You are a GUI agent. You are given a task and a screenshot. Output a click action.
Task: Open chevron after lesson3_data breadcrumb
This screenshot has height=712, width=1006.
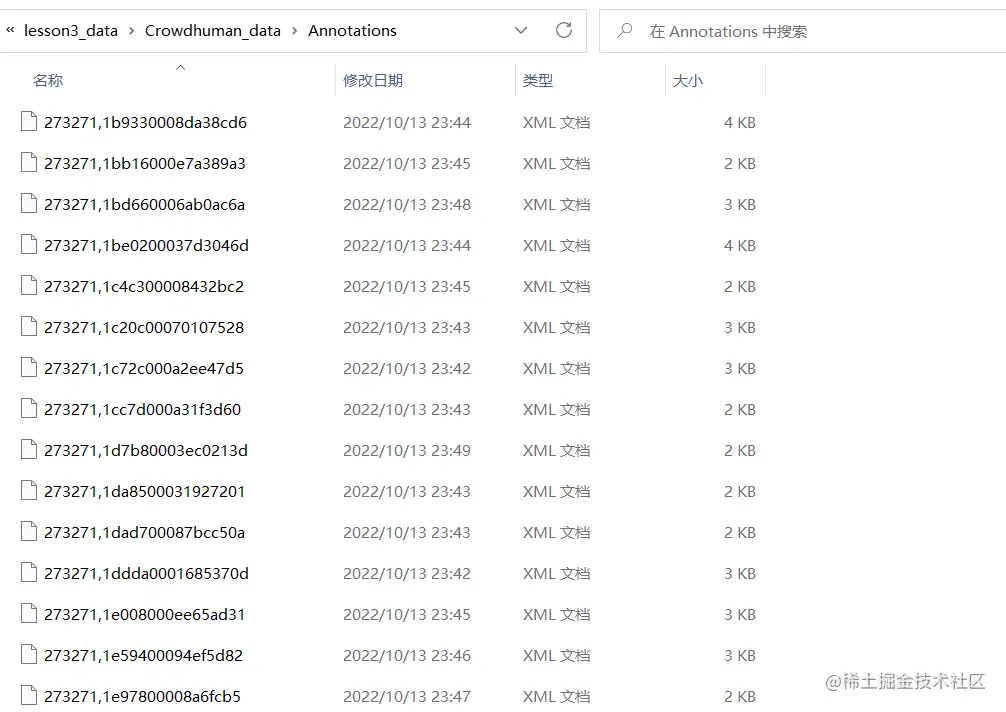coord(132,31)
